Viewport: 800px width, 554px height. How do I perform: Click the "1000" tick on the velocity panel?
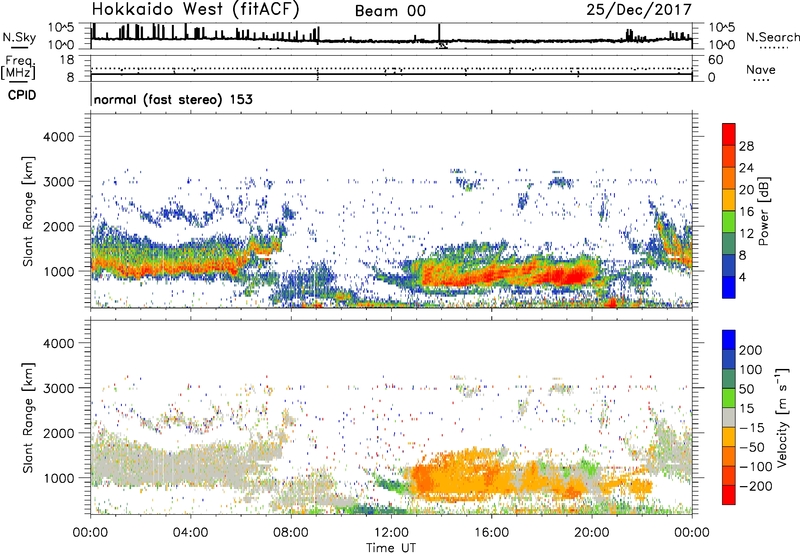pos(59,478)
